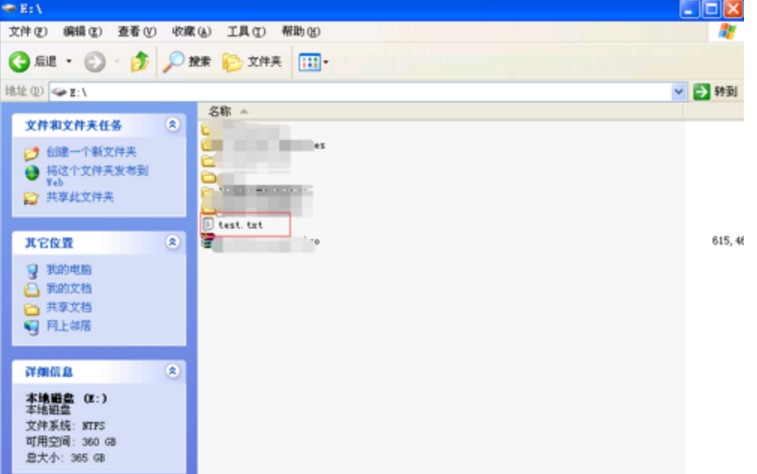Click the My Computer icon in sidebar
Viewport: 757px width, 474px height.
[32, 271]
